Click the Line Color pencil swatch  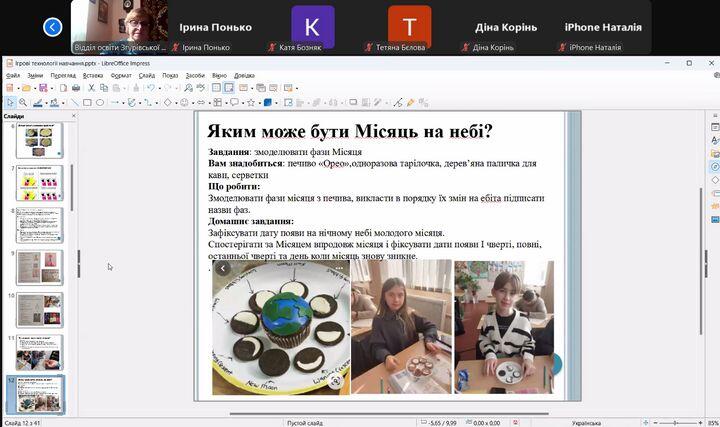tap(38, 102)
